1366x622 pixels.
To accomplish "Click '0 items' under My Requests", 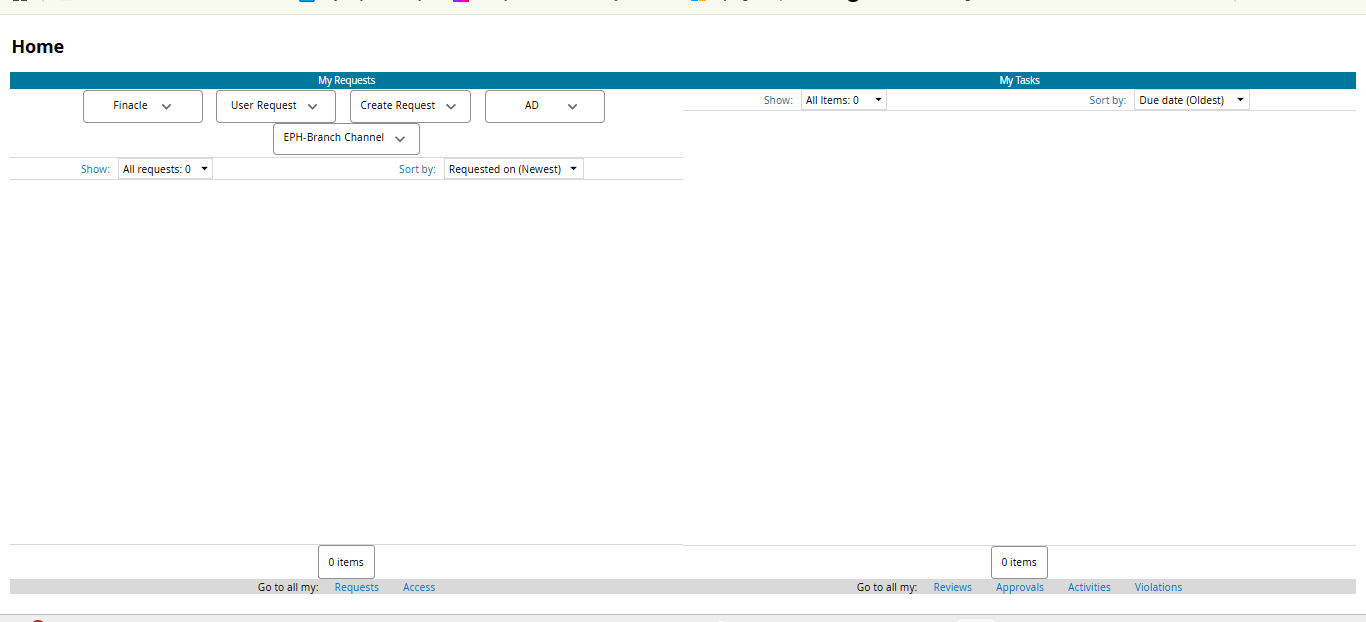I will [346, 562].
